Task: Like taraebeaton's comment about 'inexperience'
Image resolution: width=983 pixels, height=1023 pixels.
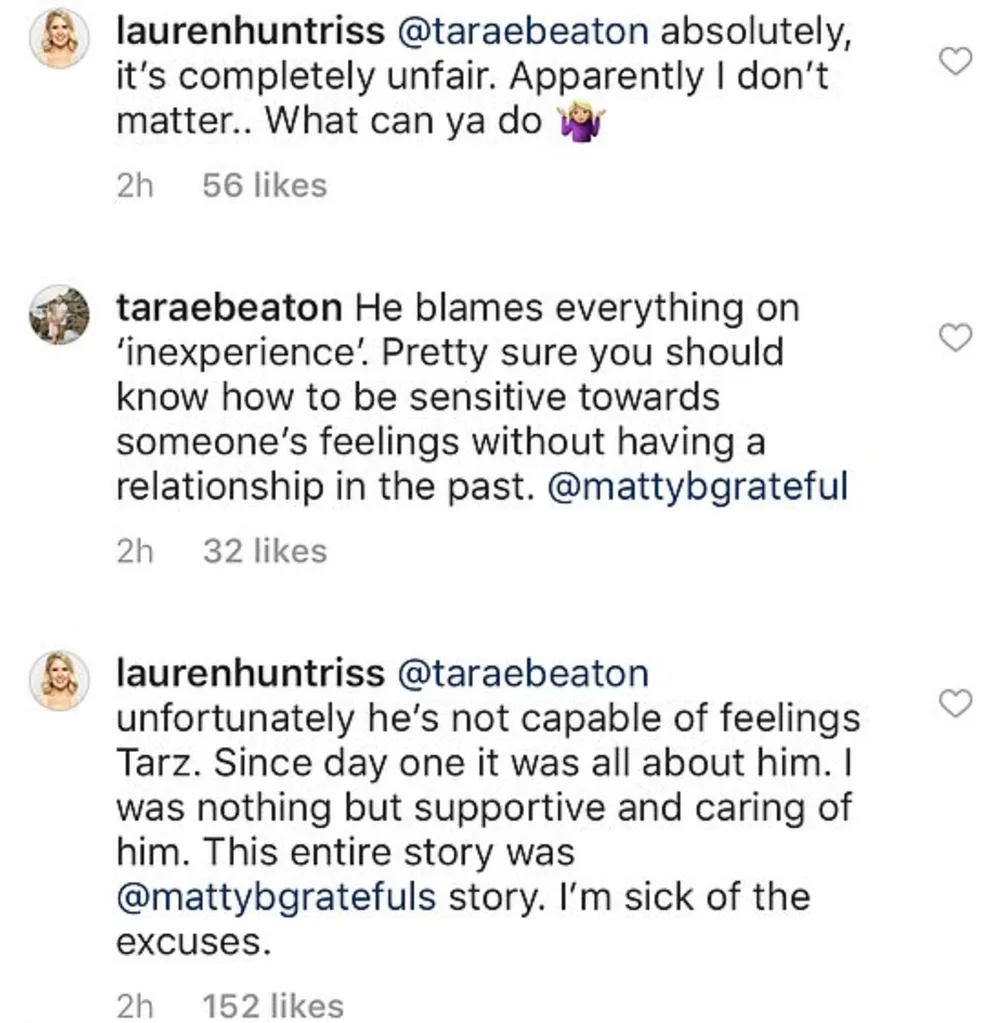Action: click(x=956, y=339)
